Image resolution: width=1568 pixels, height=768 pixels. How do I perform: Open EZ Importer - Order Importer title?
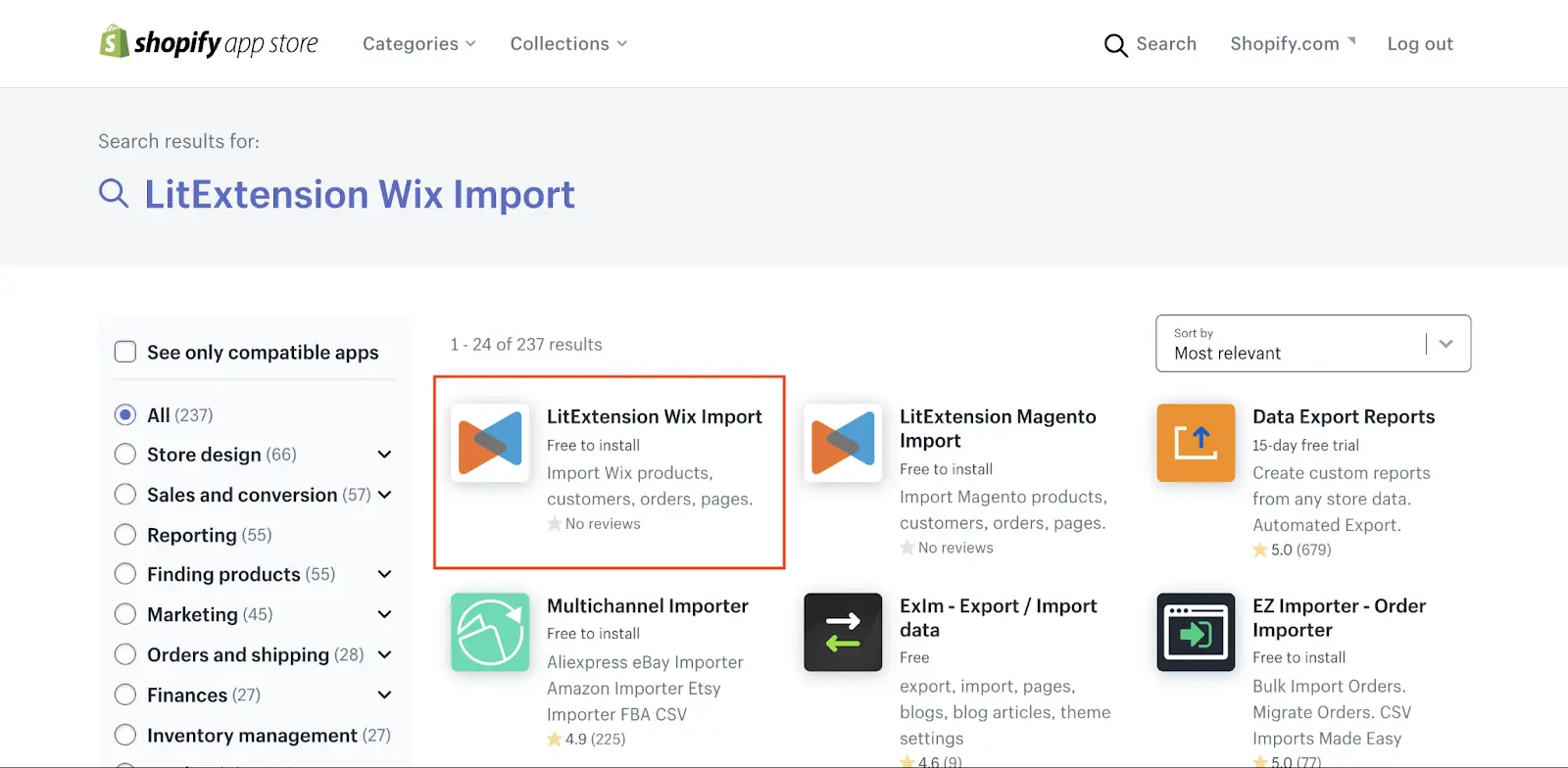click(1339, 617)
